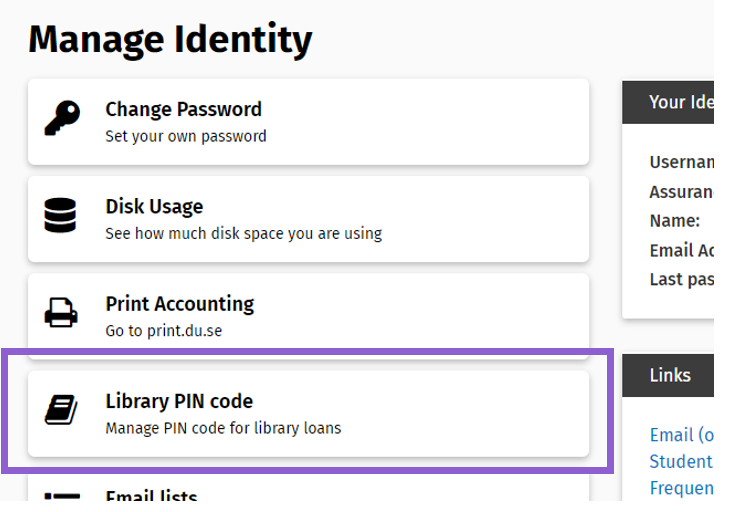
Task: Open the Disk Usage heading
Action: pos(154,206)
